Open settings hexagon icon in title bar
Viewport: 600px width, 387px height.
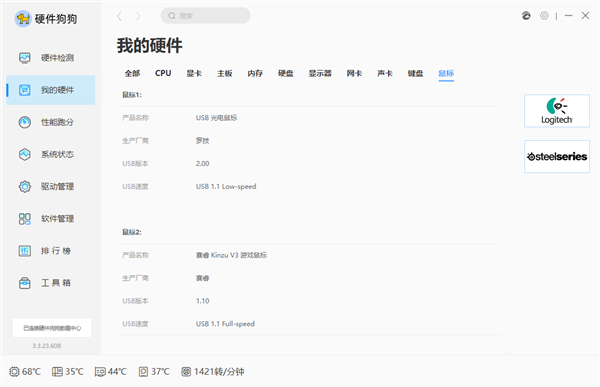point(544,16)
